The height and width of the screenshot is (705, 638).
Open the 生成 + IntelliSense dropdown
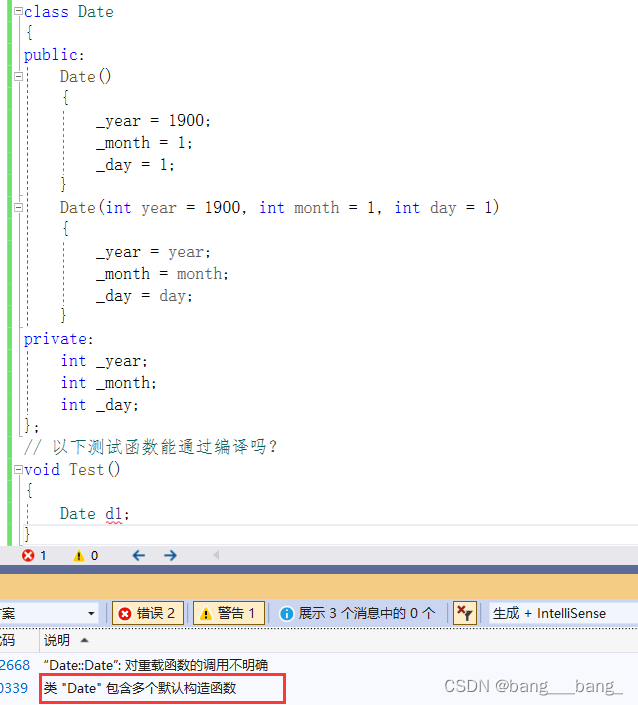pyautogui.click(x=563, y=613)
